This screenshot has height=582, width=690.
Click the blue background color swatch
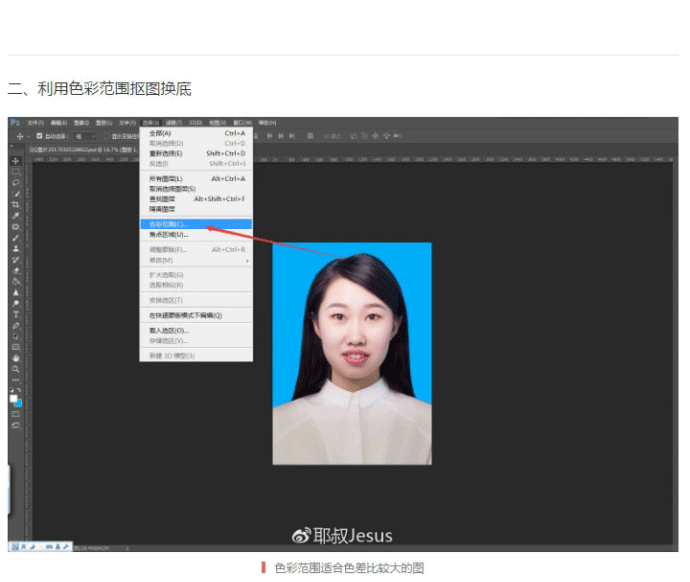[19, 404]
